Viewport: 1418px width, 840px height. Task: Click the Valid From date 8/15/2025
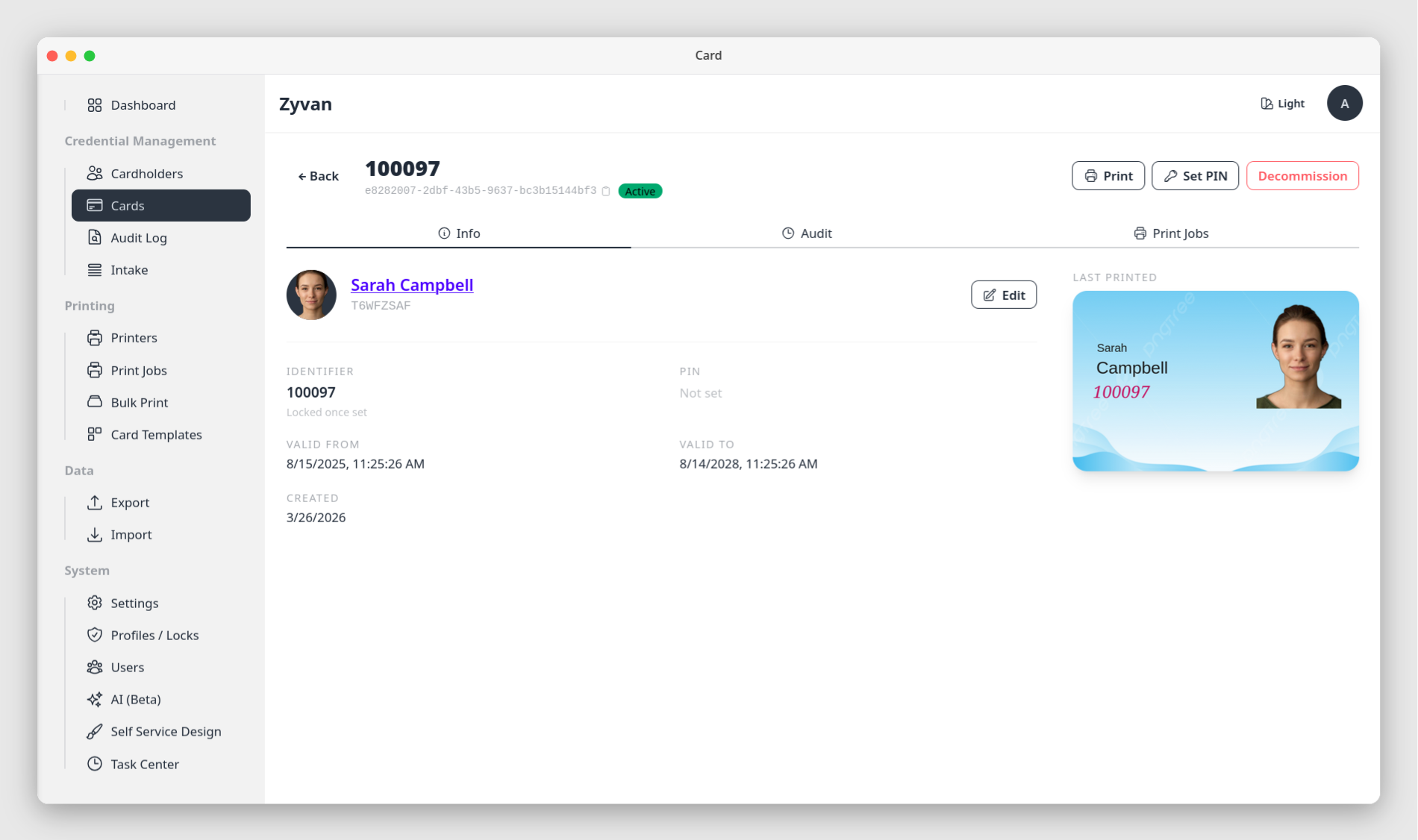[x=355, y=464]
